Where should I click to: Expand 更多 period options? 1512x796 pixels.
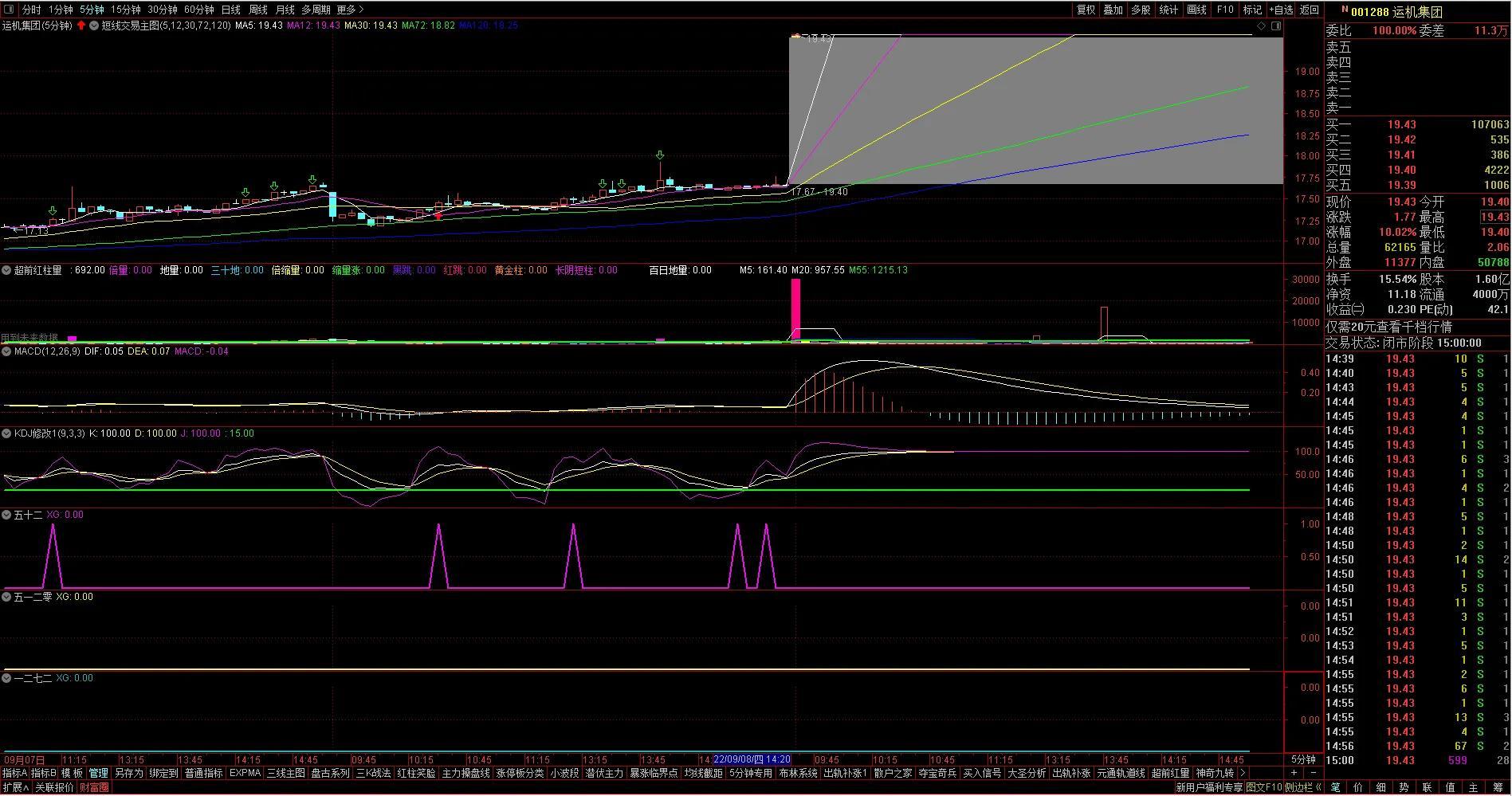point(350,10)
